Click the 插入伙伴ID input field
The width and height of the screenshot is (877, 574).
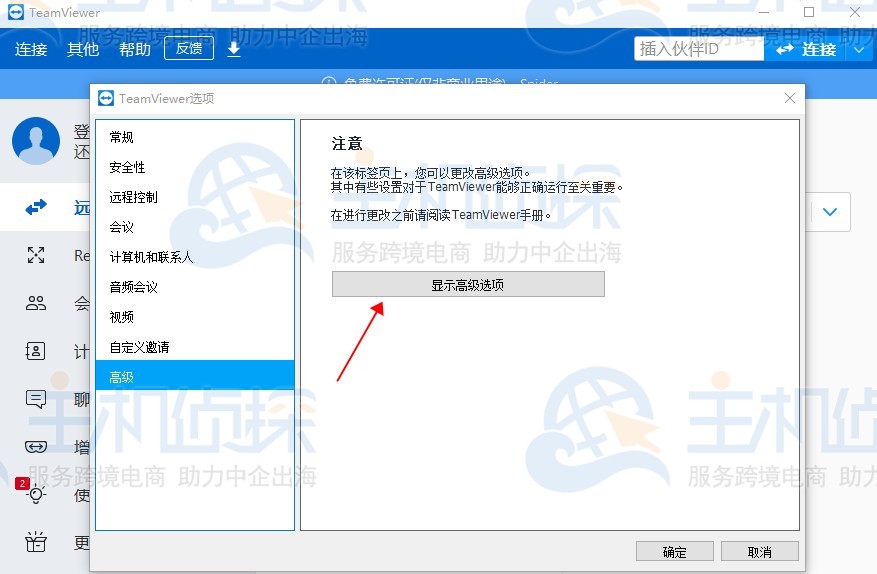(699, 49)
